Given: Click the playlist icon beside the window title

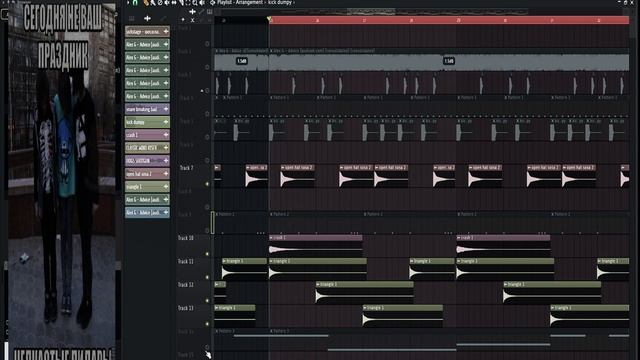Looking at the screenshot, I should (x=213, y=2).
